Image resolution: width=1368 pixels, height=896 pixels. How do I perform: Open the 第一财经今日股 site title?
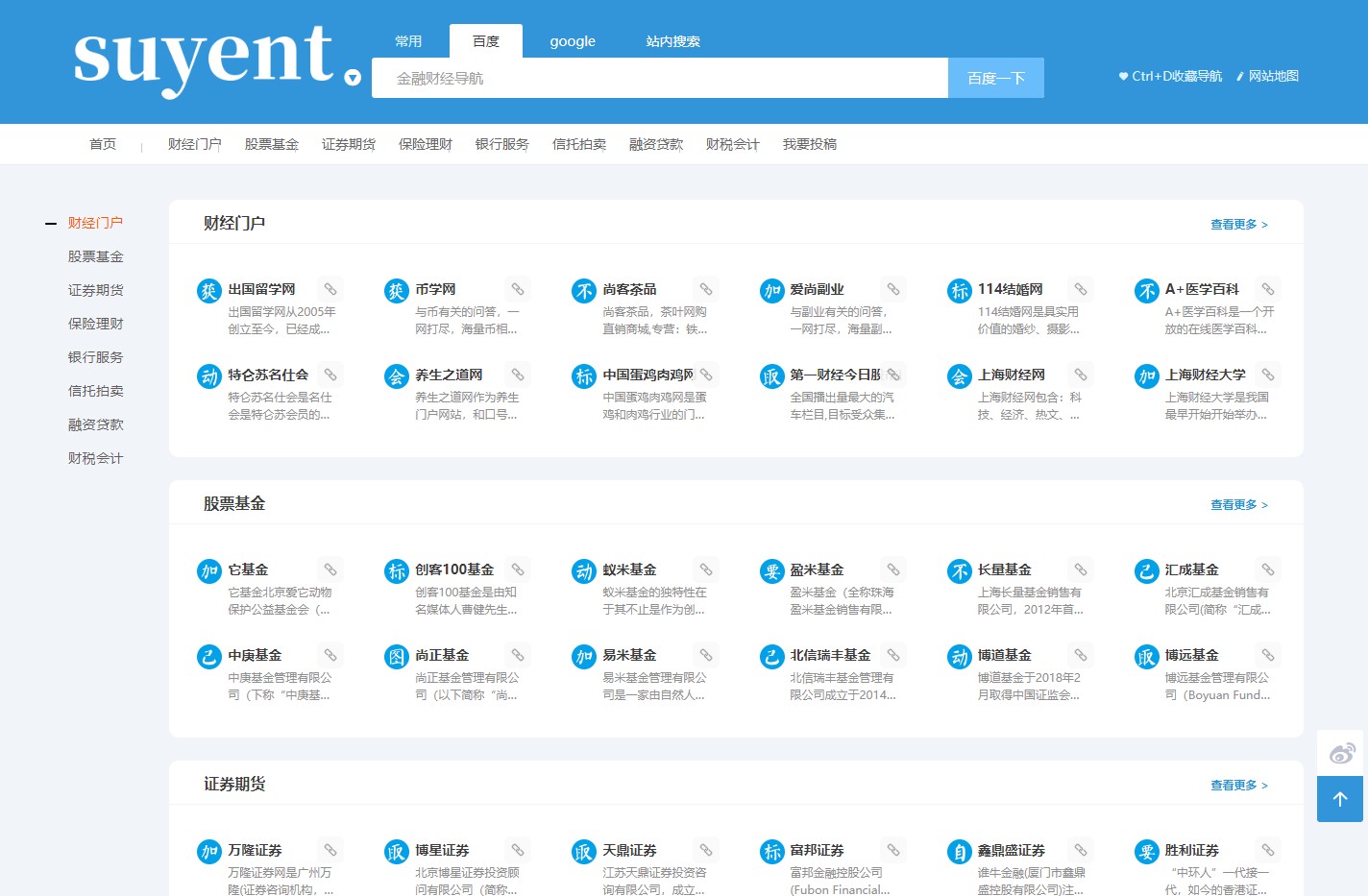835,375
